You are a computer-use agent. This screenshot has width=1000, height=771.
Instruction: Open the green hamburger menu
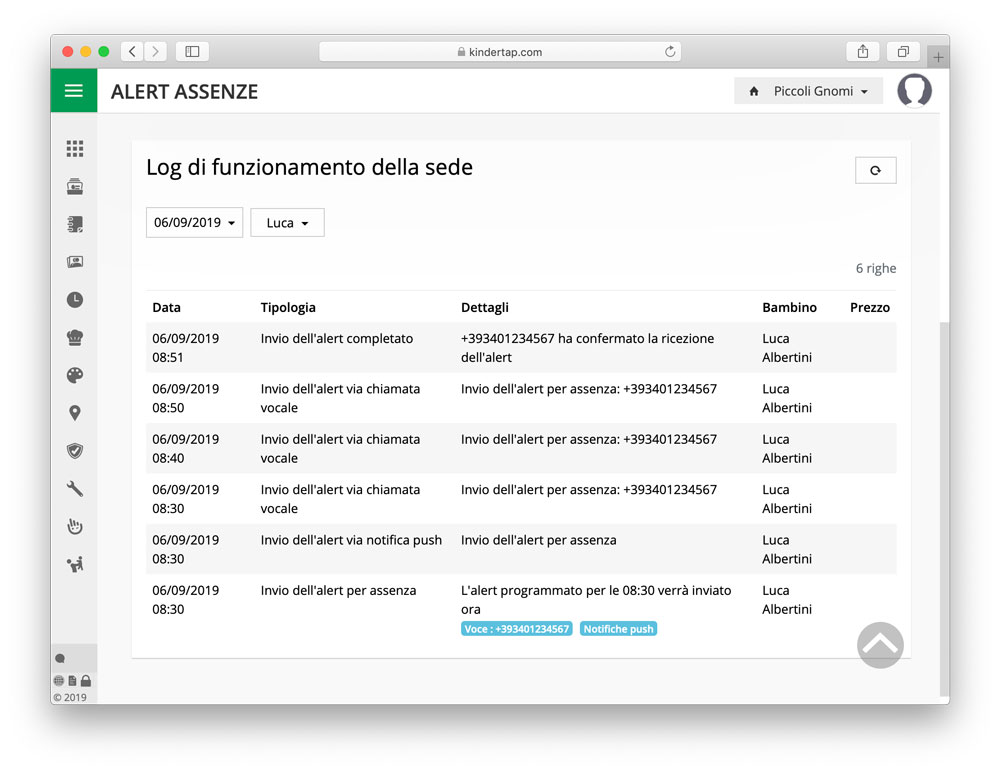click(x=73, y=91)
